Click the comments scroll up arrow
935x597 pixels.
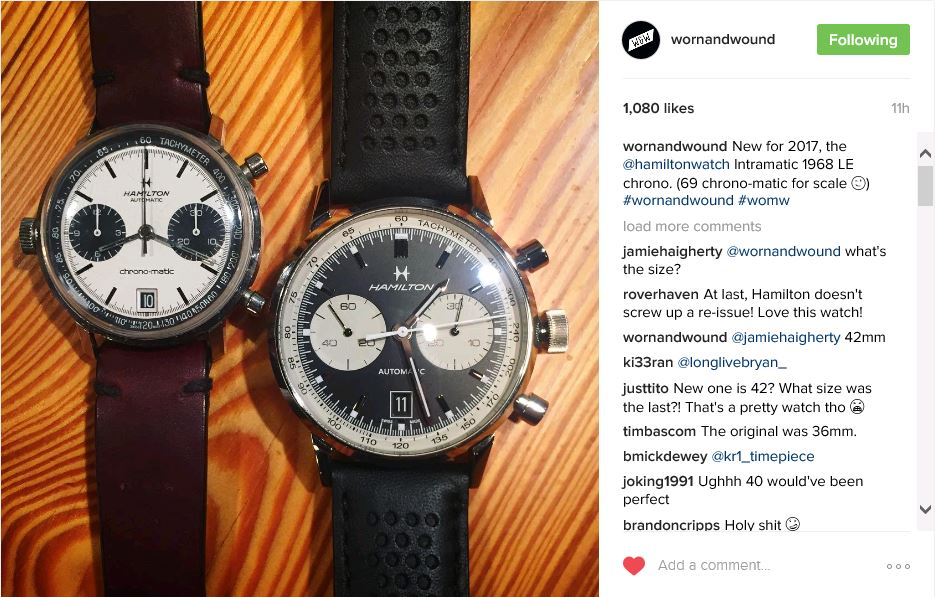point(925,153)
